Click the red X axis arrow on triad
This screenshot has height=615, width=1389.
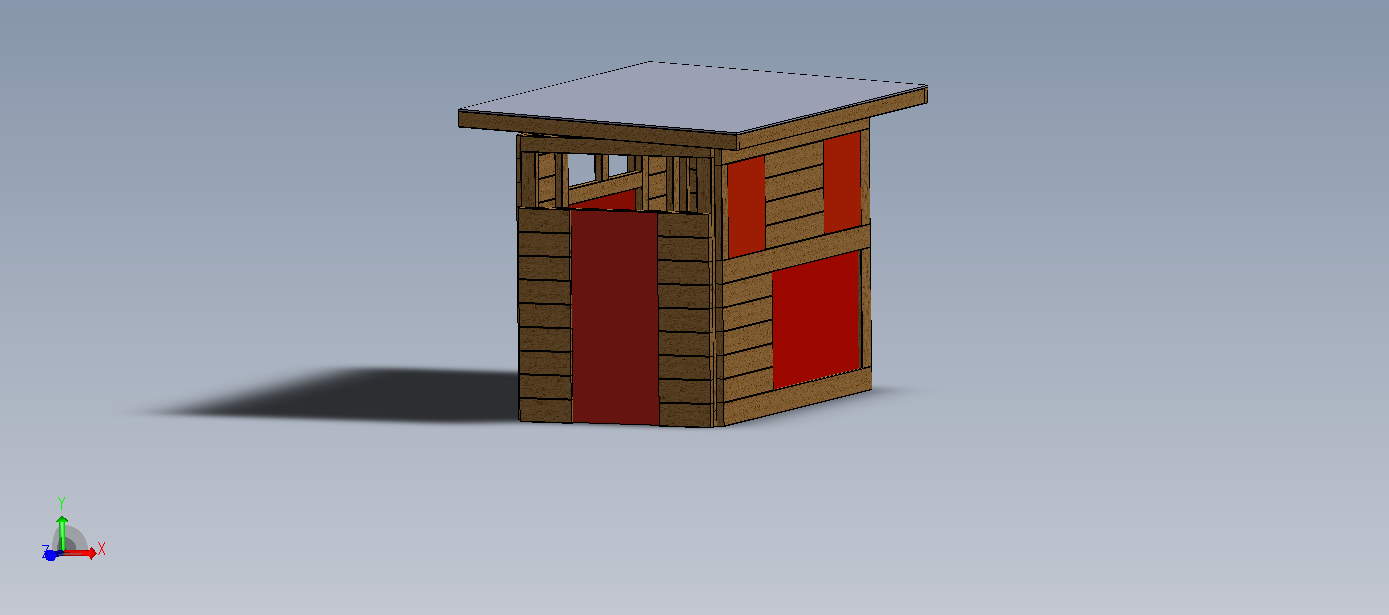[87, 551]
